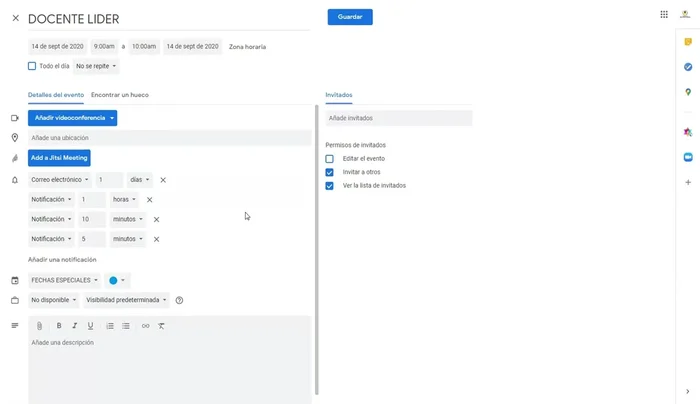700x404 pixels.
Task: Insert a numbered list in the description
Action: point(110,326)
